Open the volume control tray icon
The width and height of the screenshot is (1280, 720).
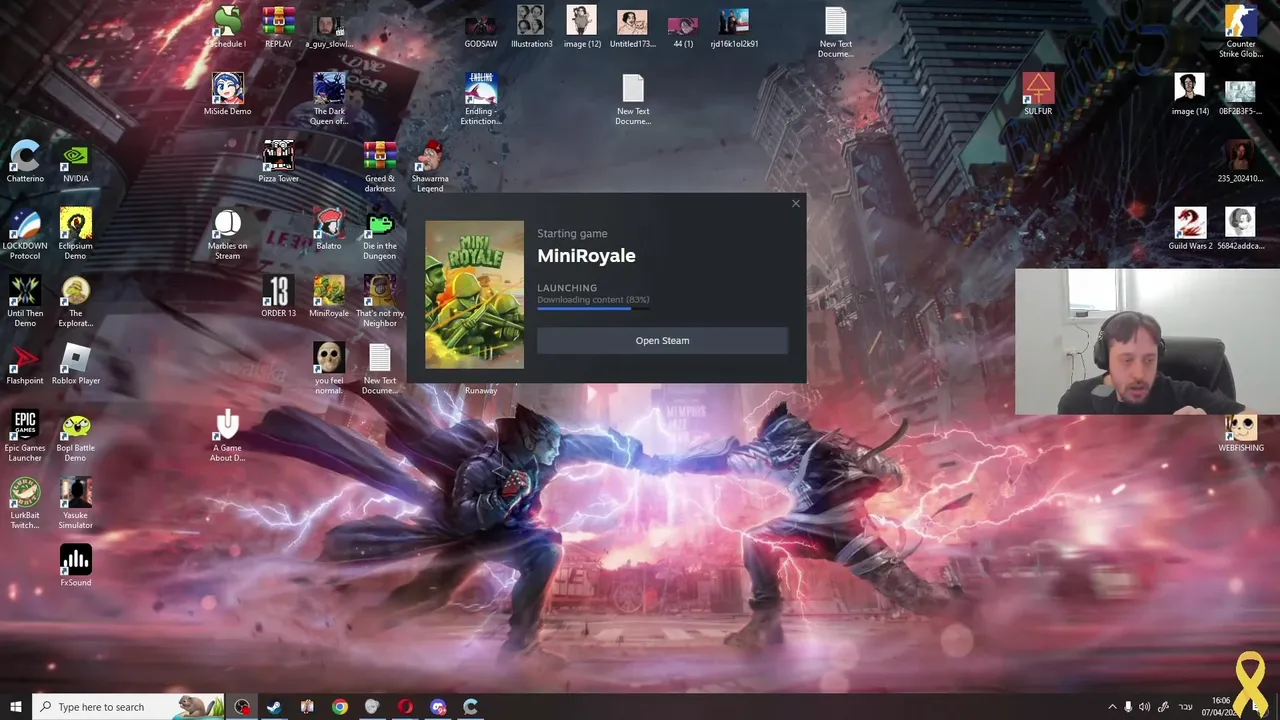[1144, 707]
